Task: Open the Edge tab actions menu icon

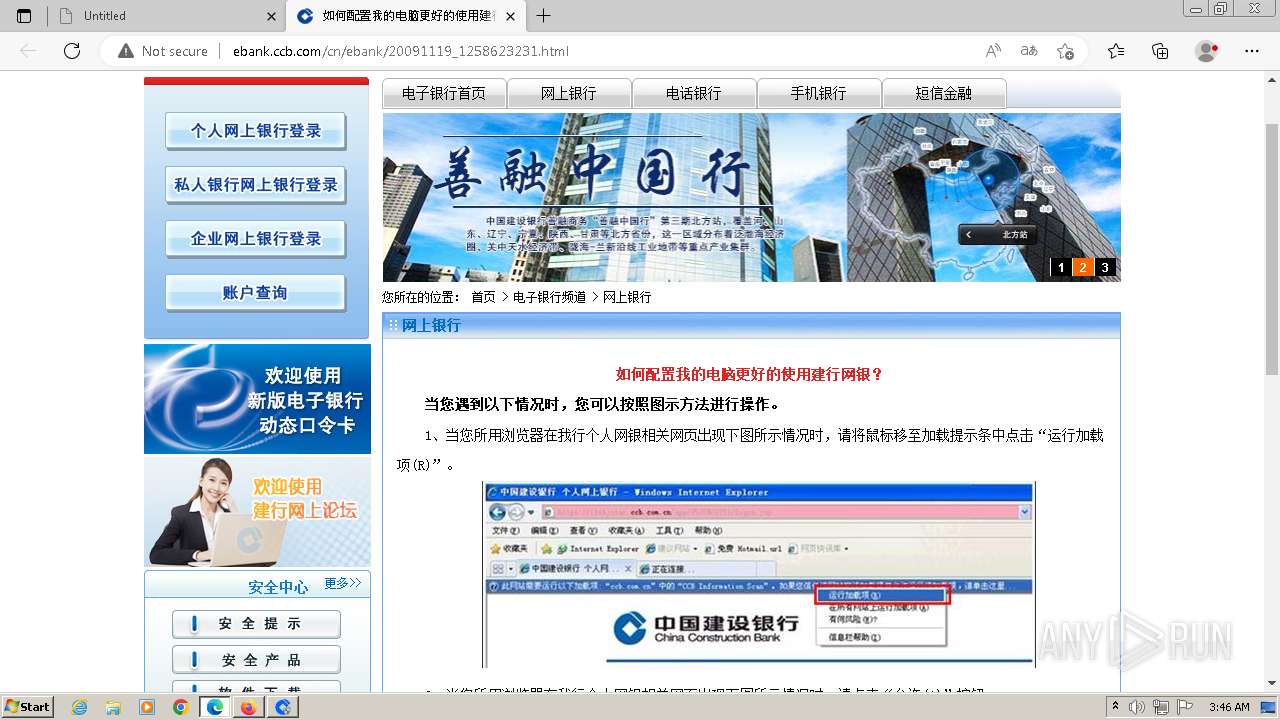Action: click(24, 16)
